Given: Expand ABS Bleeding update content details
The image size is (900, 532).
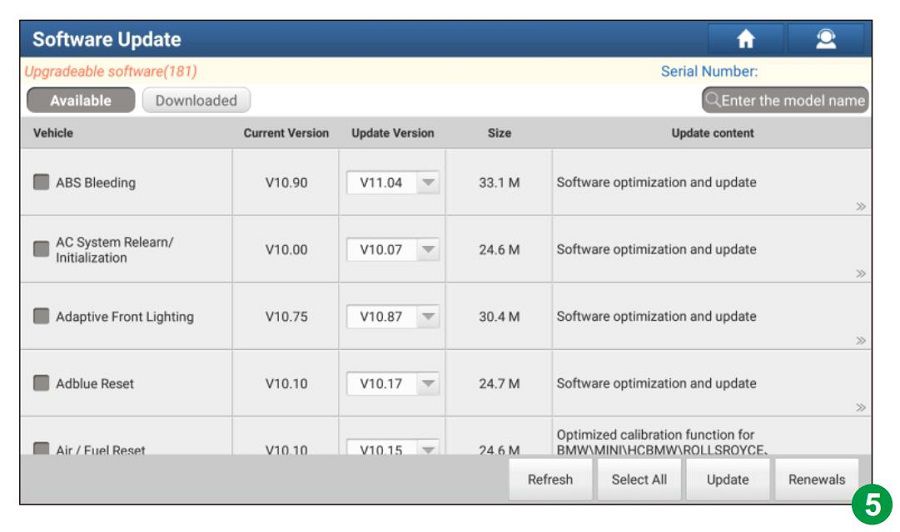Looking at the screenshot, I should [x=860, y=207].
